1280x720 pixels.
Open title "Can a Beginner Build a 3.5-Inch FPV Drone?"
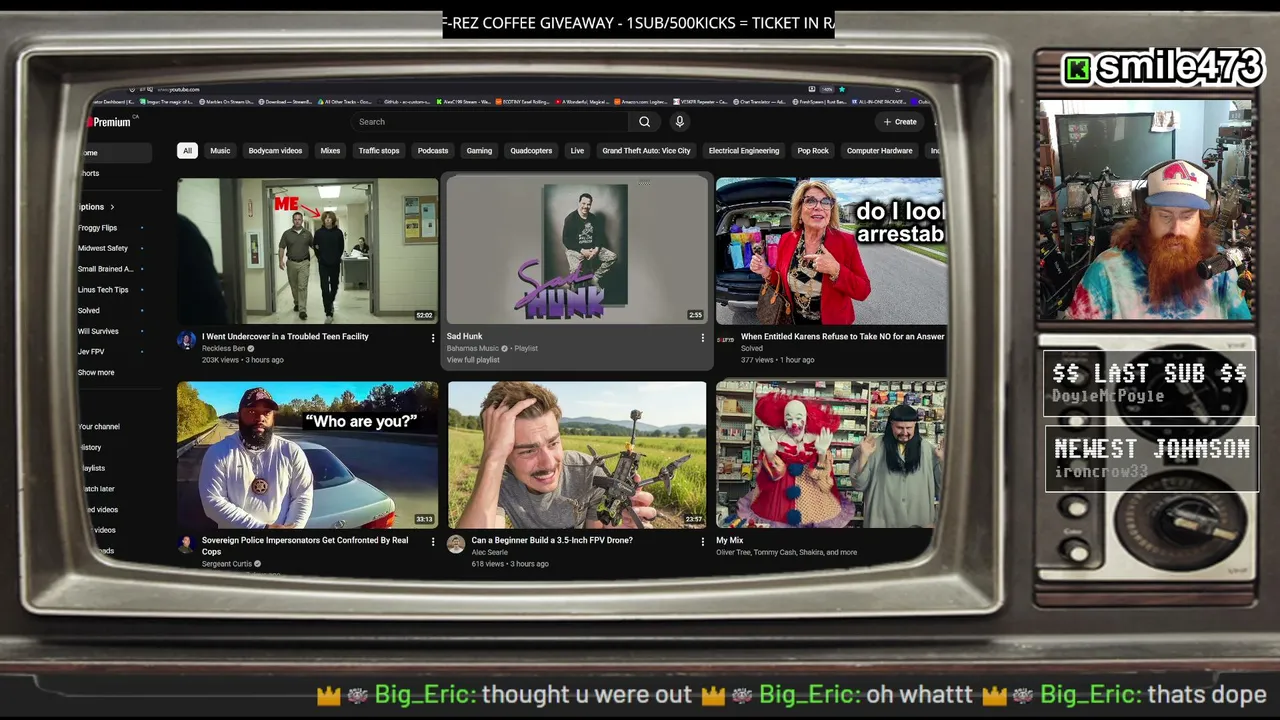click(552, 541)
